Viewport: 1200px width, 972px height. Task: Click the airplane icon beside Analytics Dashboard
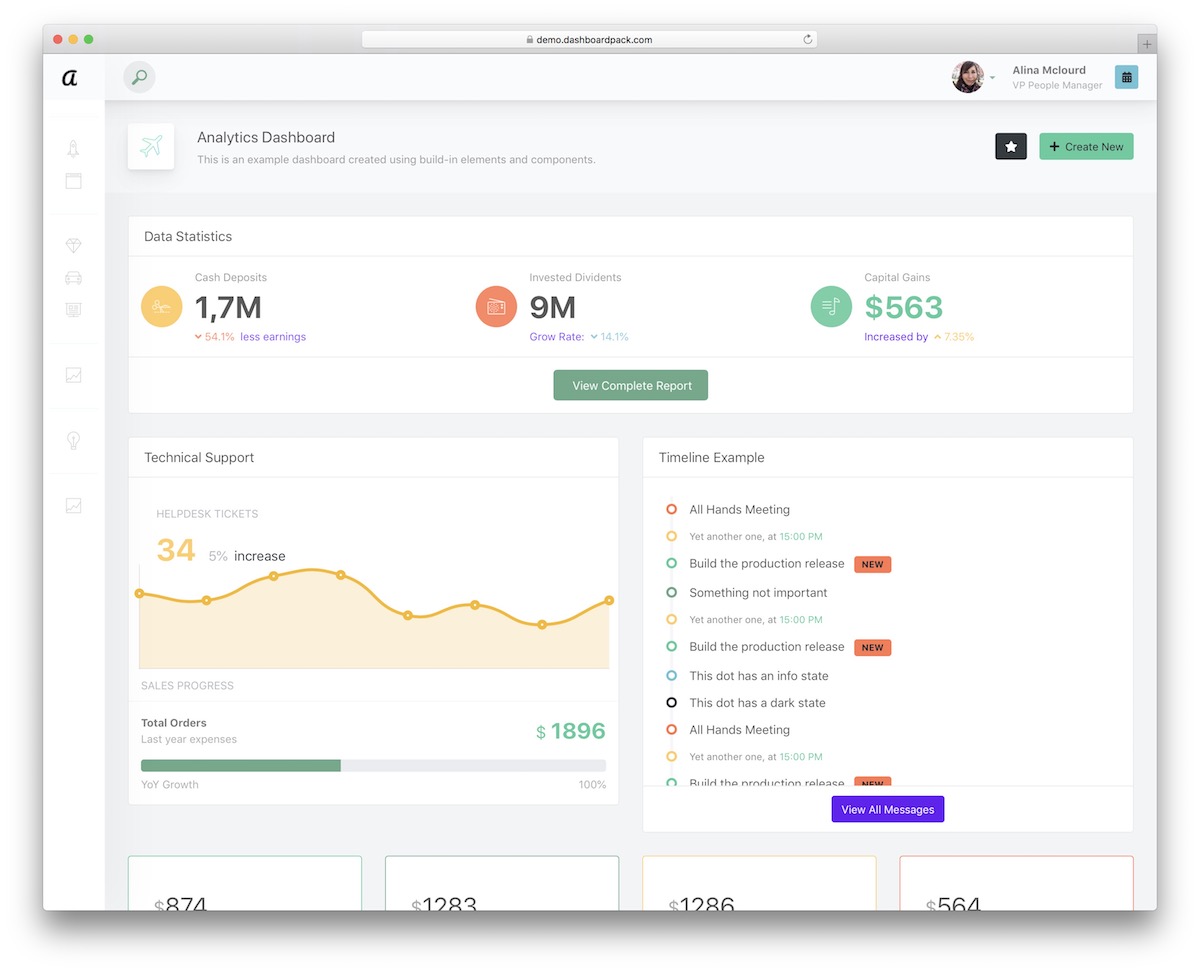click(x=151, y=147)
